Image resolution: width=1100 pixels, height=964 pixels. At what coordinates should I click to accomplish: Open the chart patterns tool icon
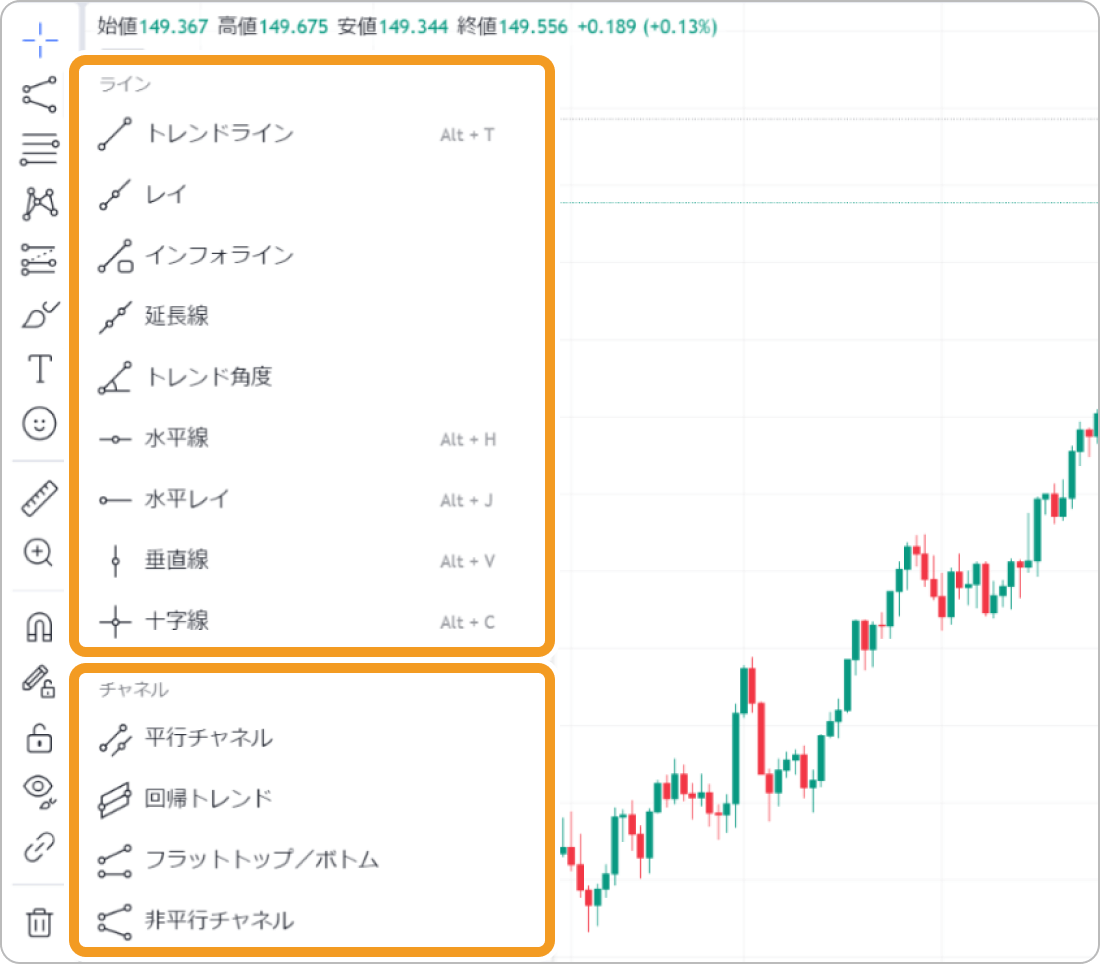pyautogui.click(x=39, y=204)
